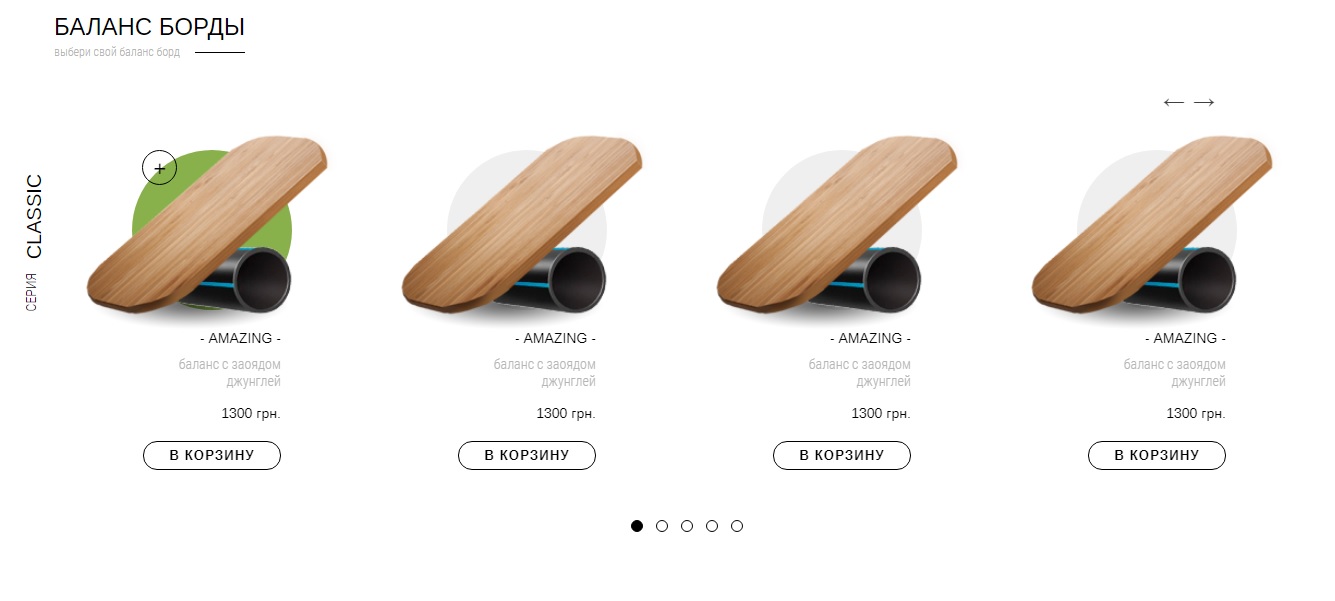The image size is (1335, 601).
Task: Advance carousel with right arrow
Action: 1204,102
